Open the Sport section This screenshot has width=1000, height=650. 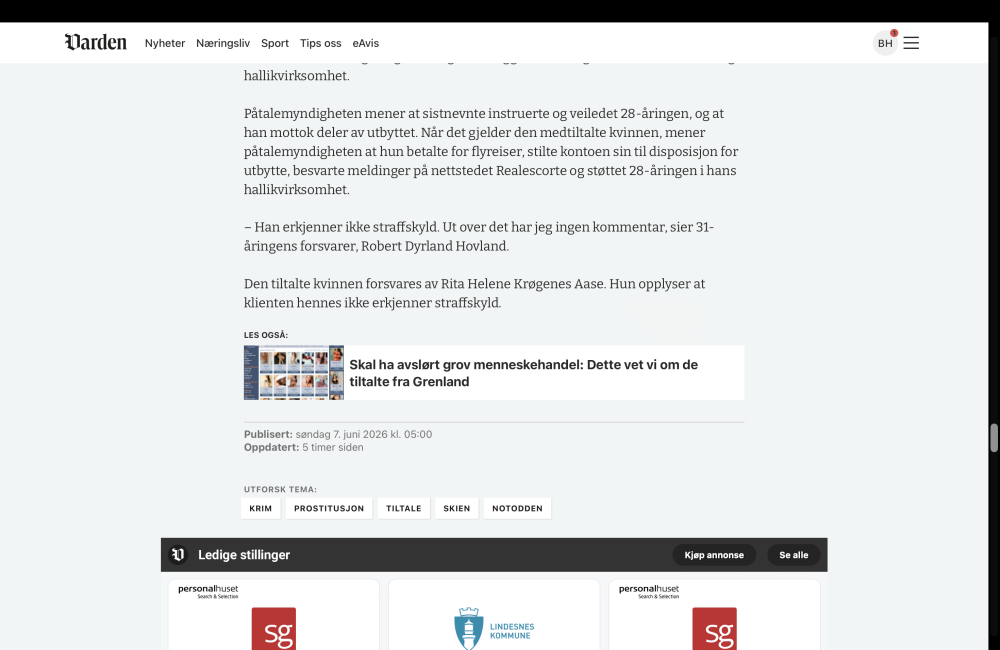point(275,43)
